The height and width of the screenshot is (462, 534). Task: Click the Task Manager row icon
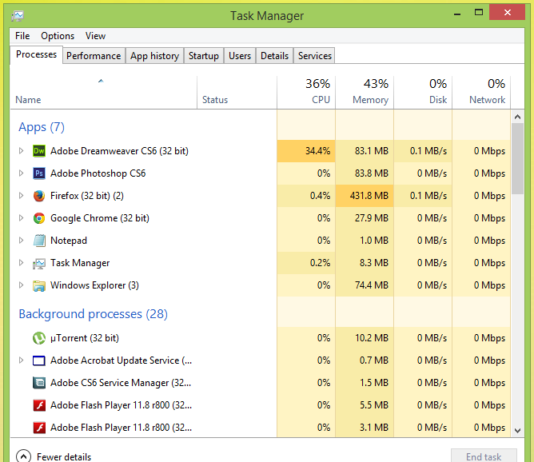39,263
